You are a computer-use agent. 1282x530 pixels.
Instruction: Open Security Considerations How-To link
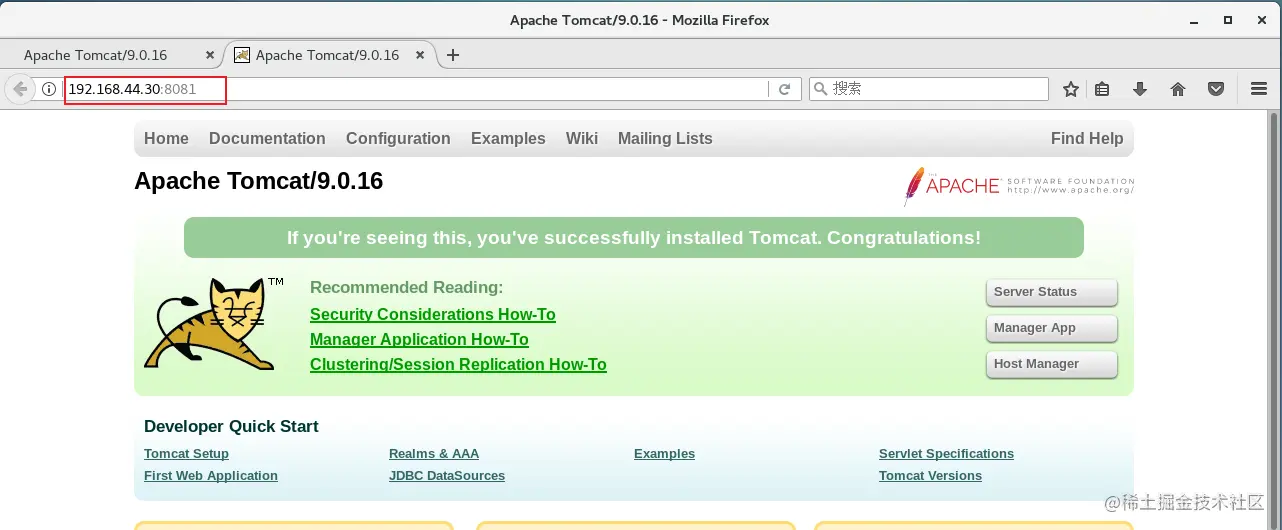[x=432, y=314]
